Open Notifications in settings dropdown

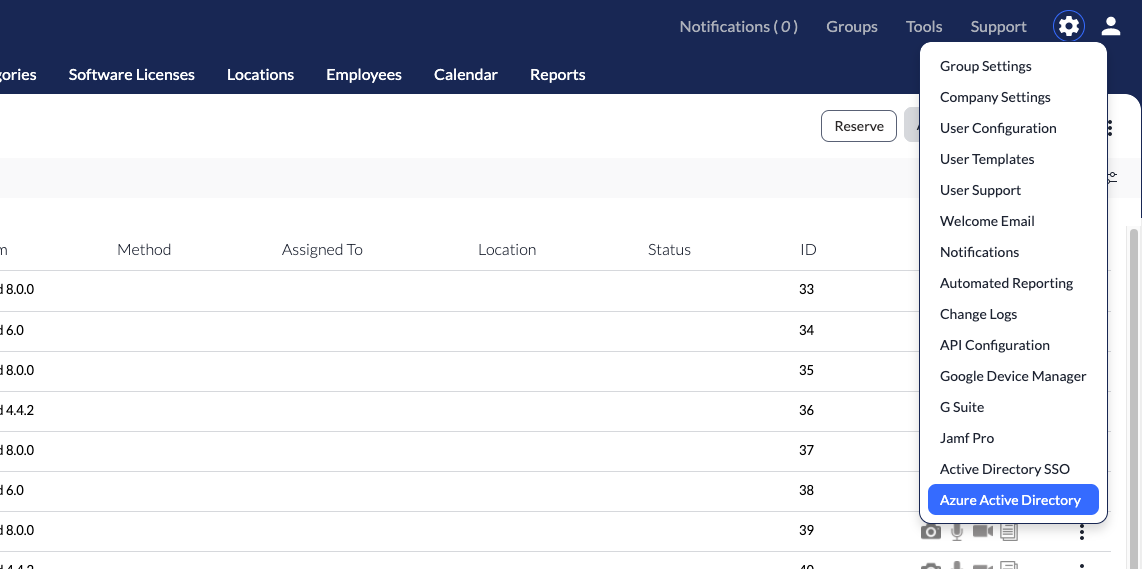pos(980,252)
